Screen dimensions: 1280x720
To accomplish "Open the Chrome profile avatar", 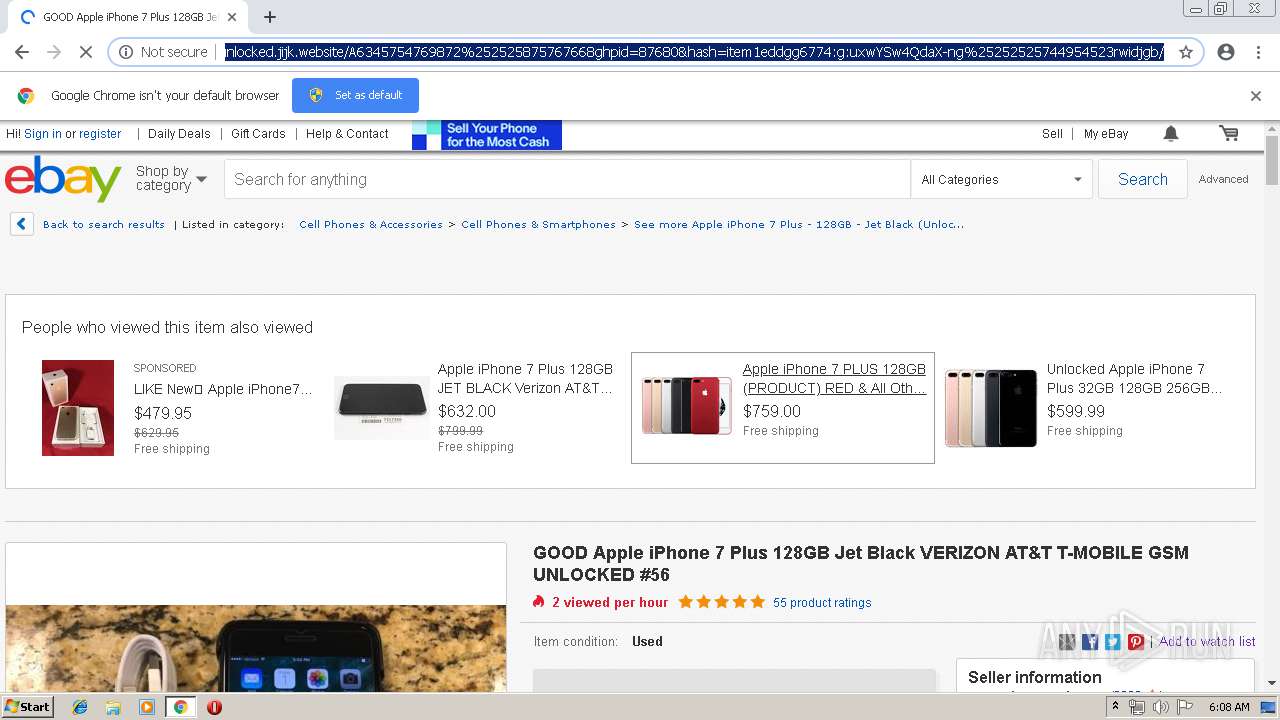I will [x=1226, y=52].
